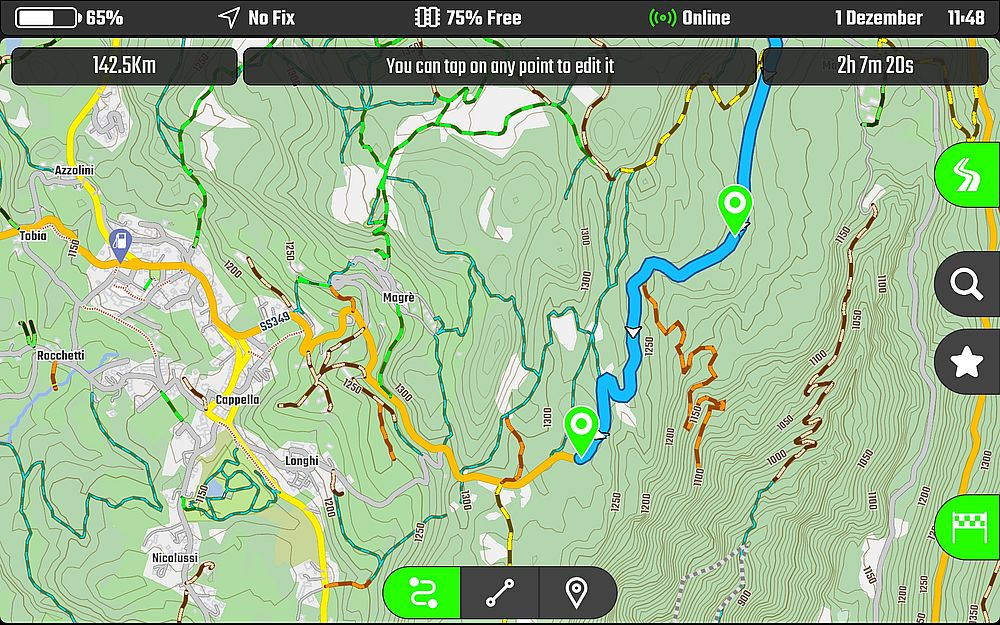Tap the 75% Free storage indicator
Viewport: 1000px width, 625px height.
tap(468, 18)
